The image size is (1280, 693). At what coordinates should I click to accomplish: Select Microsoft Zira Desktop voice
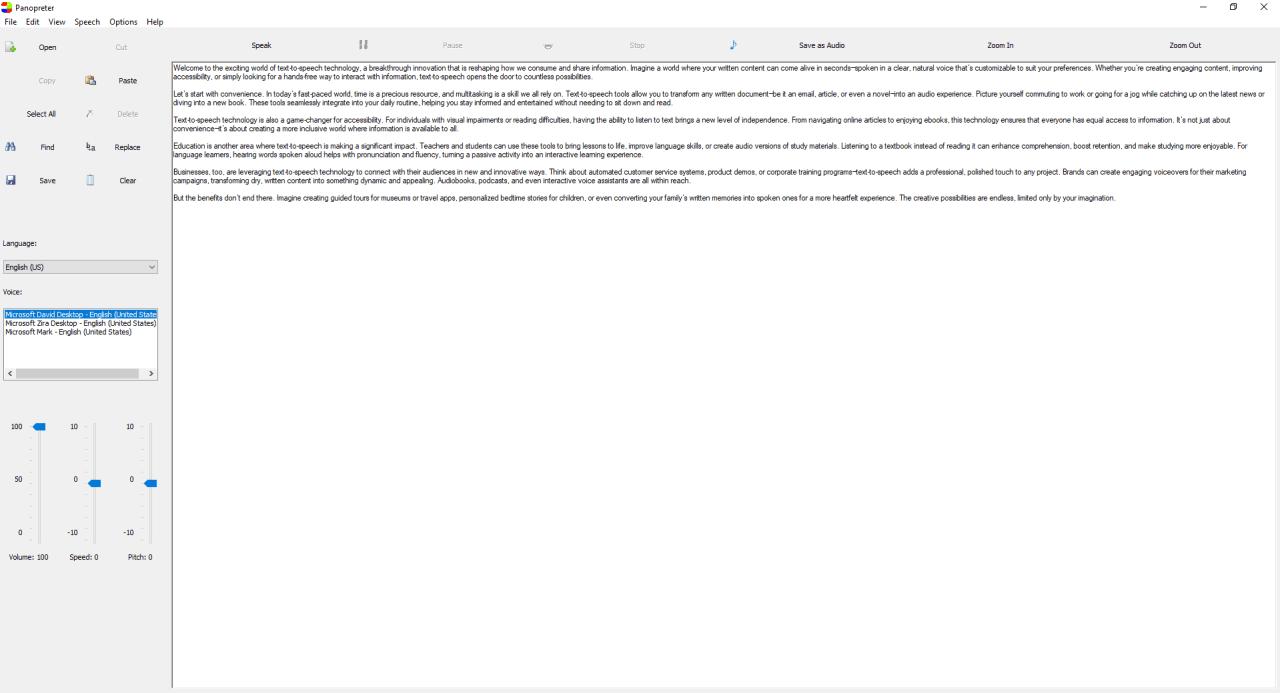pos(81,323)
